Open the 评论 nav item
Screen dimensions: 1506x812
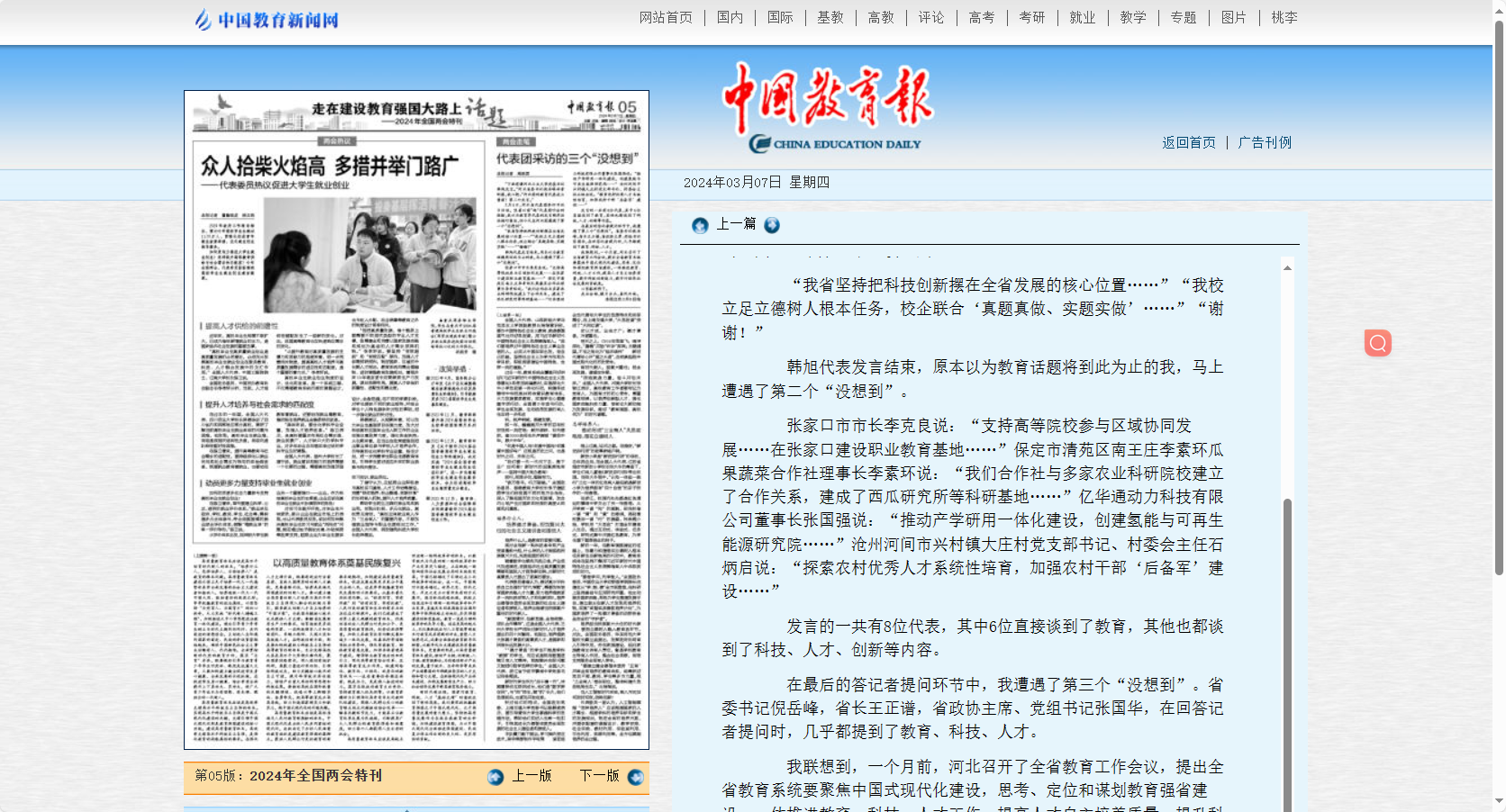point(931,17)
